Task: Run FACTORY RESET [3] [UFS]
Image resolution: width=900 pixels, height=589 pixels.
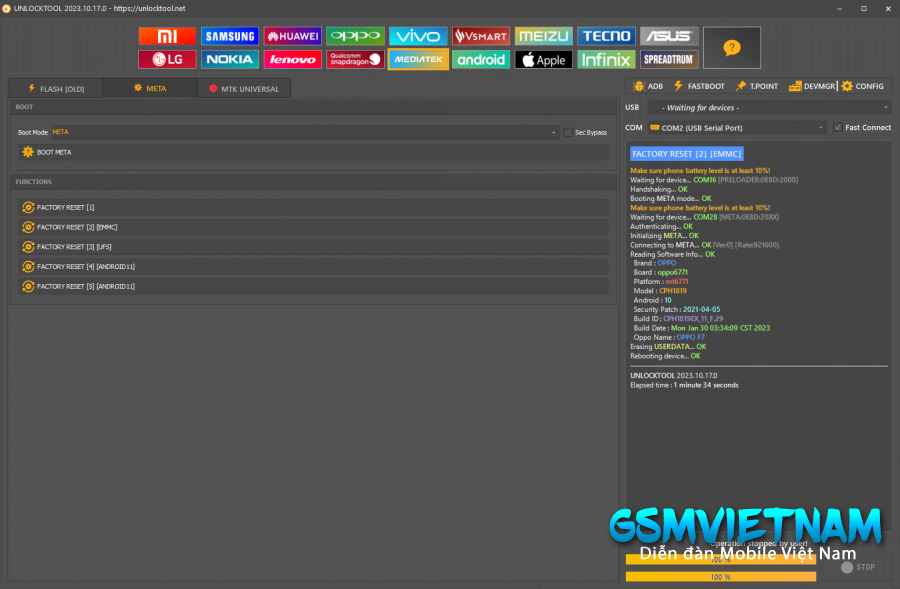Action: (x=313, y=247)
